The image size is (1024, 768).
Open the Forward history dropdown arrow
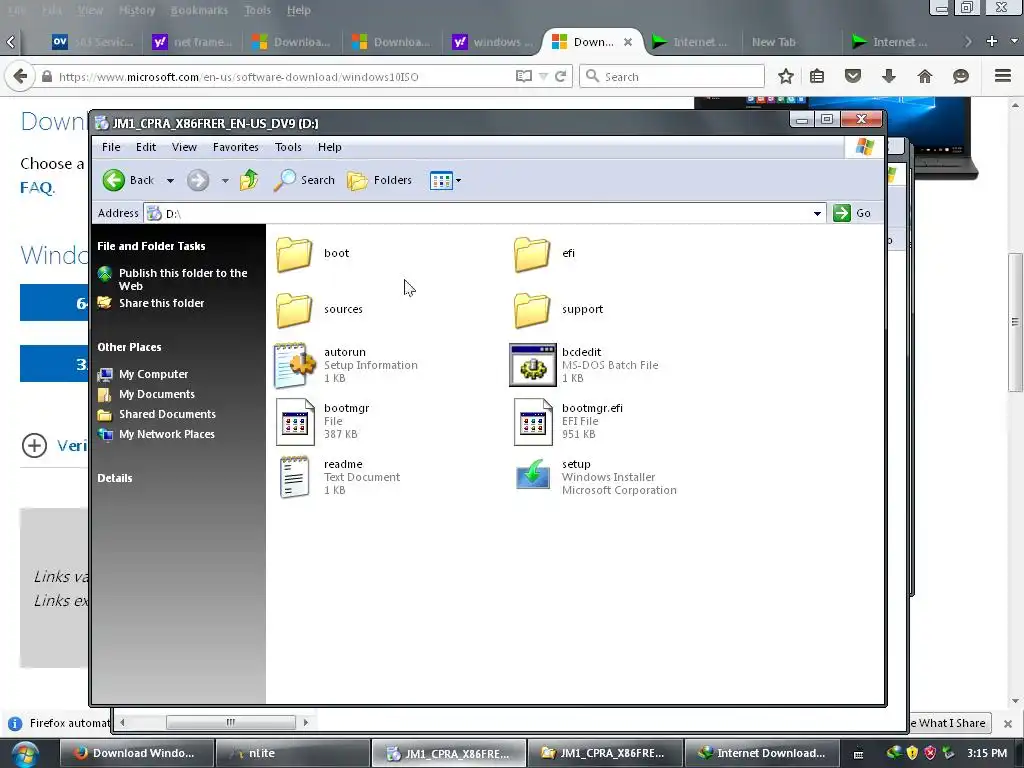pos(225,181)
